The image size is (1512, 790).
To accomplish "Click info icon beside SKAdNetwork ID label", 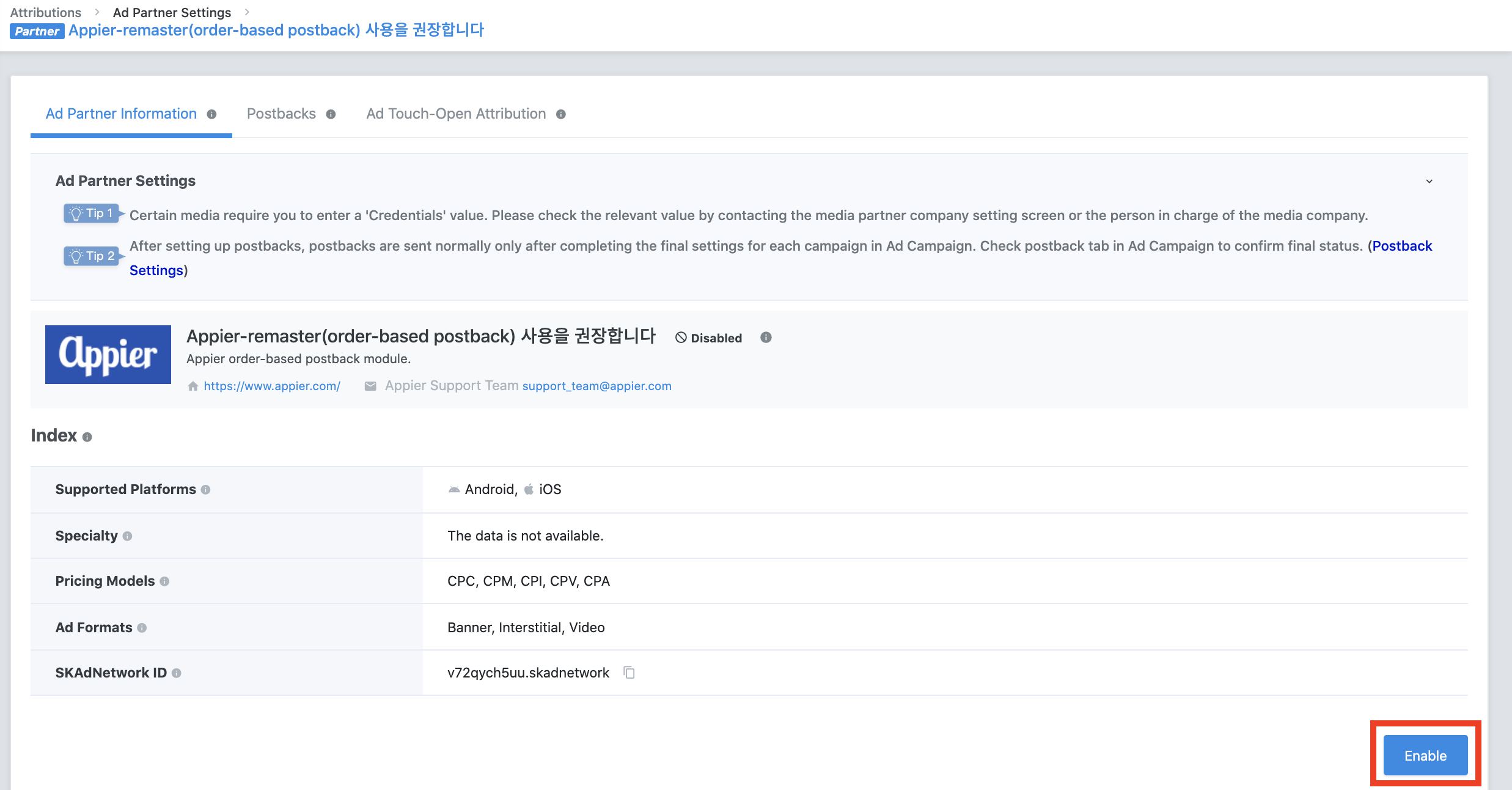I will (177, 673).
